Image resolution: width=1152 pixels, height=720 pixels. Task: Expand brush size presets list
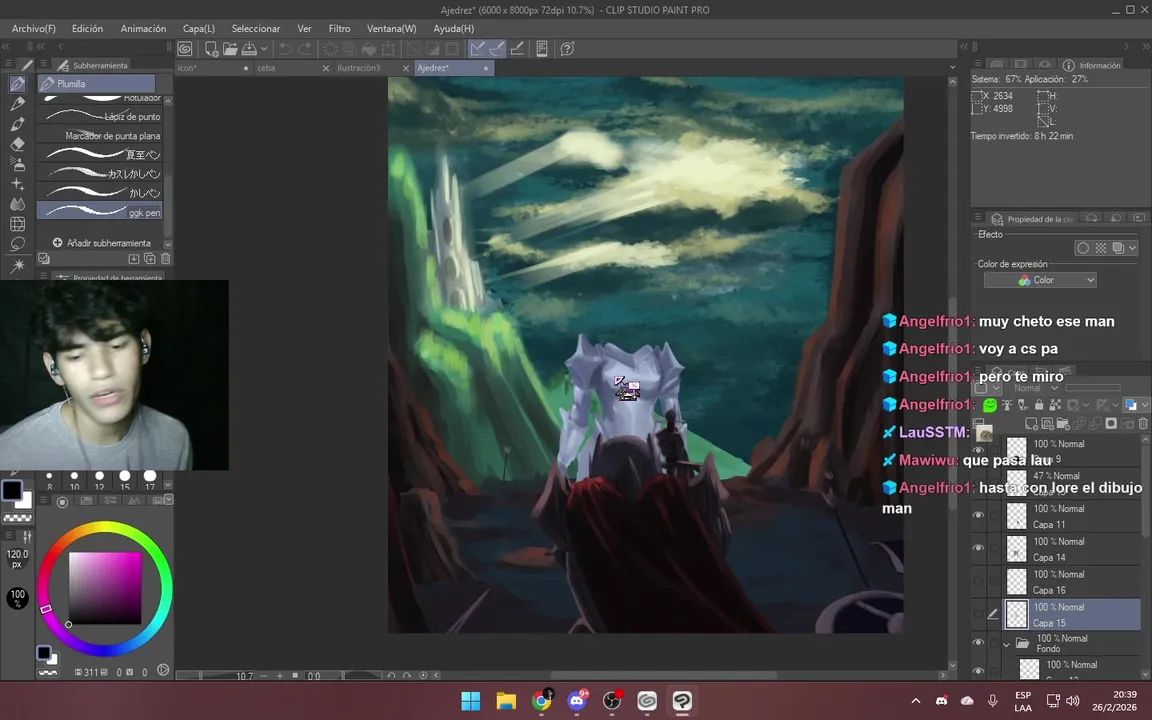pyautogui.click(x=168, y=484)
